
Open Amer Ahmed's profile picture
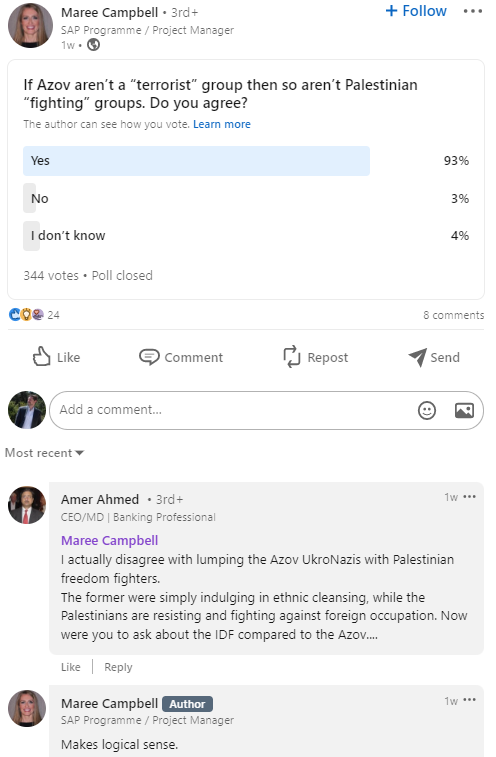pyautogui.click(x=27, y=505)
